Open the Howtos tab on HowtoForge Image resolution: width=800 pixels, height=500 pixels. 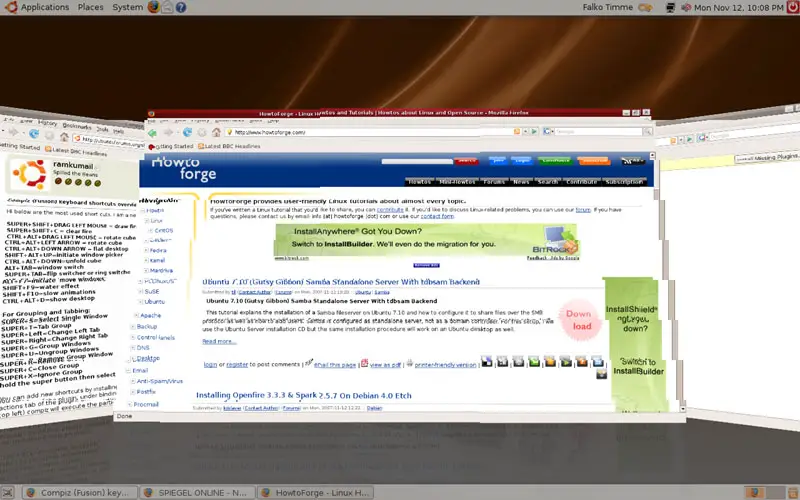419,182
